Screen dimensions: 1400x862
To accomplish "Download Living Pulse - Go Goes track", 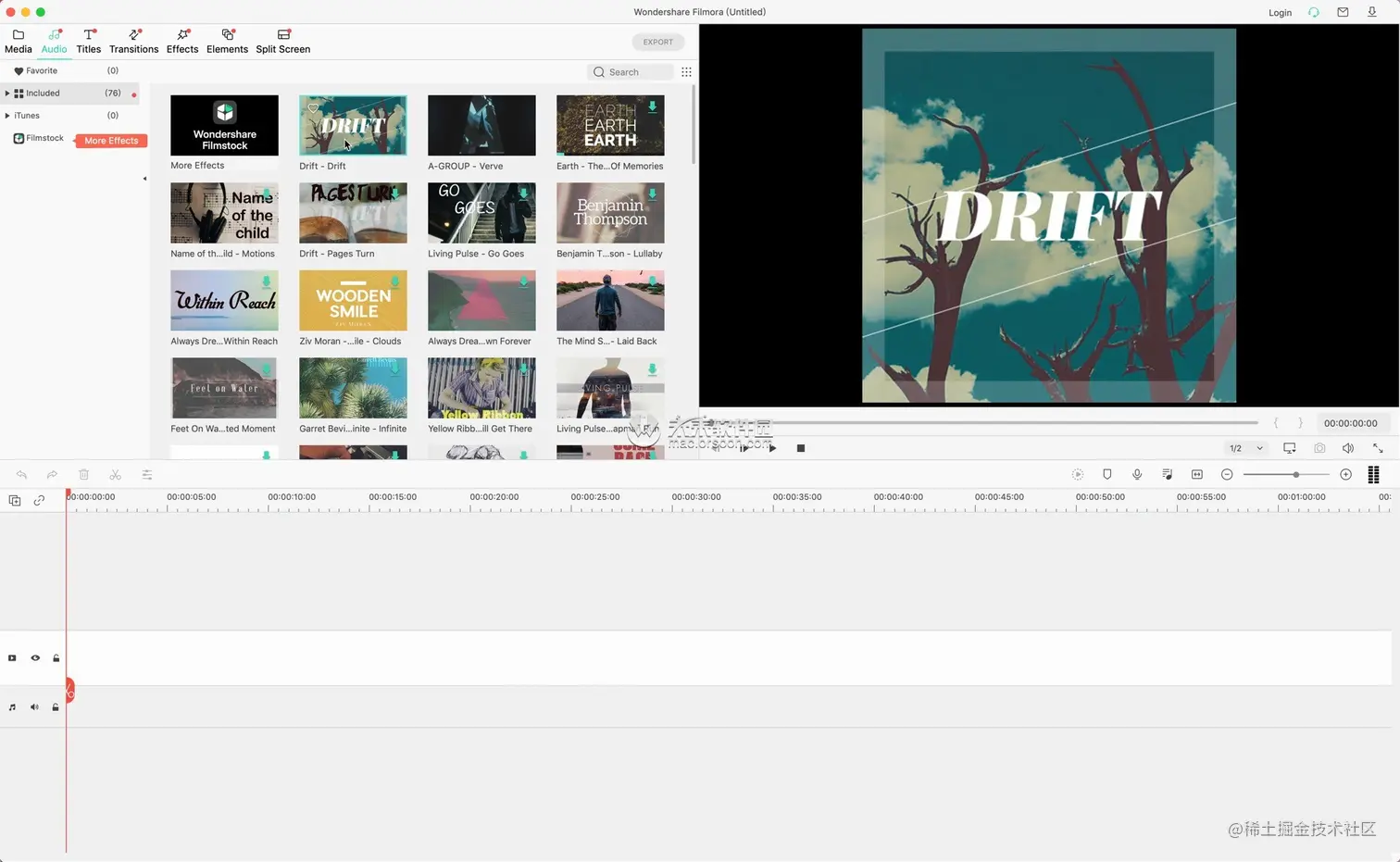I will coord(523,194).
